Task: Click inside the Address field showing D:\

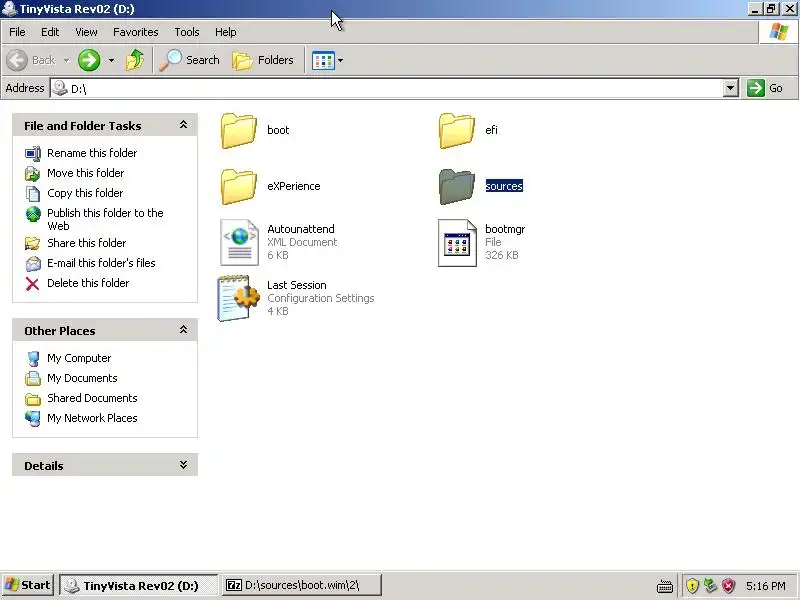Action: pos(386,88)
